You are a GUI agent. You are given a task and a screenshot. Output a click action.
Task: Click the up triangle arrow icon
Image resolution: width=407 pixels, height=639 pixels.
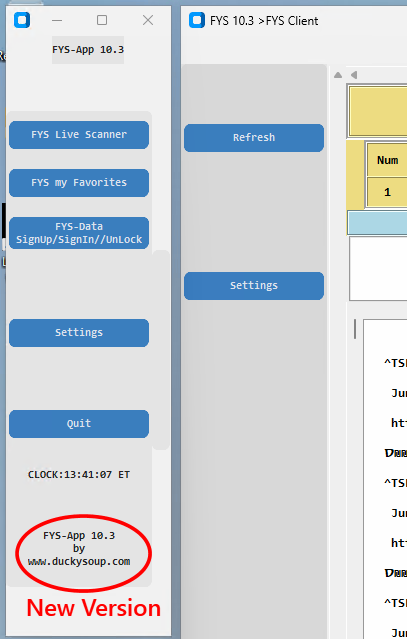338,75
